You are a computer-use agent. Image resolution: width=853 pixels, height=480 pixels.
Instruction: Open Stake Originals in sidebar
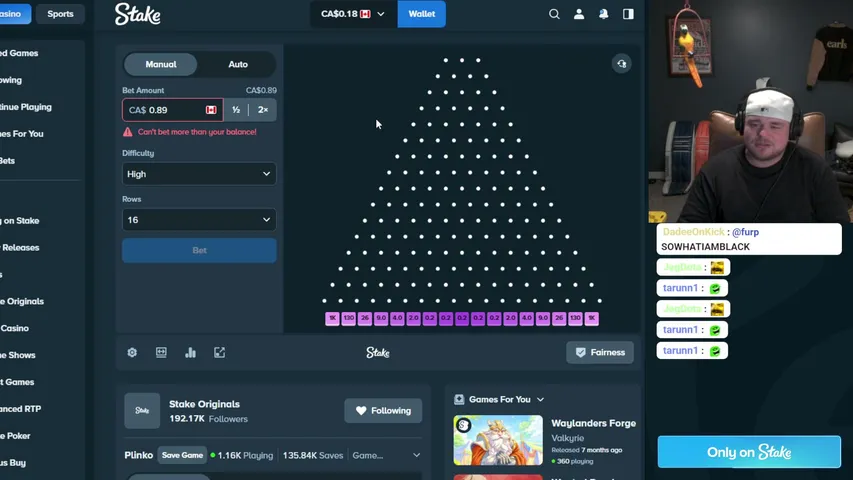pos(22,301)
